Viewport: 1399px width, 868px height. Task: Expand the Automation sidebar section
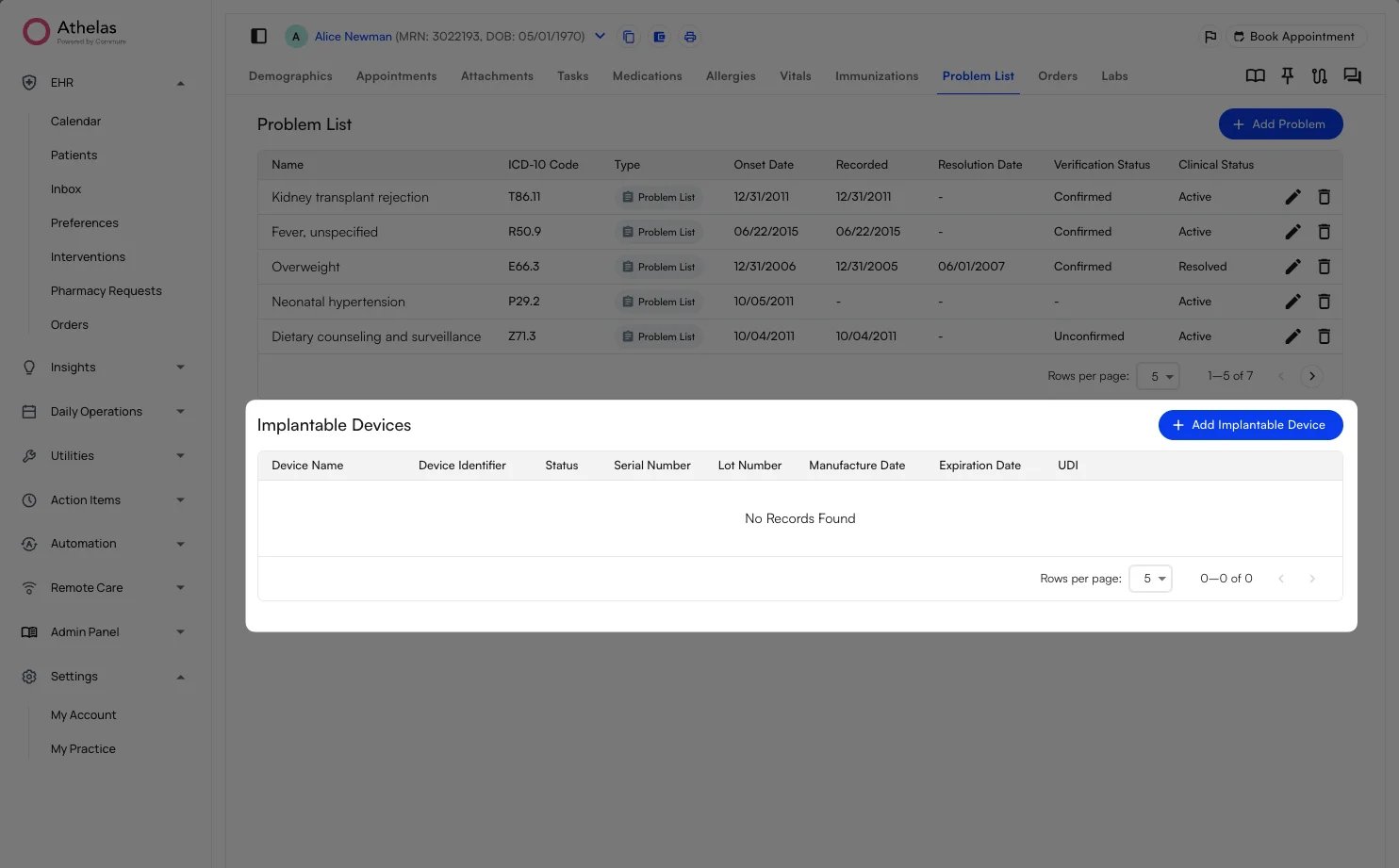point(180,544)
